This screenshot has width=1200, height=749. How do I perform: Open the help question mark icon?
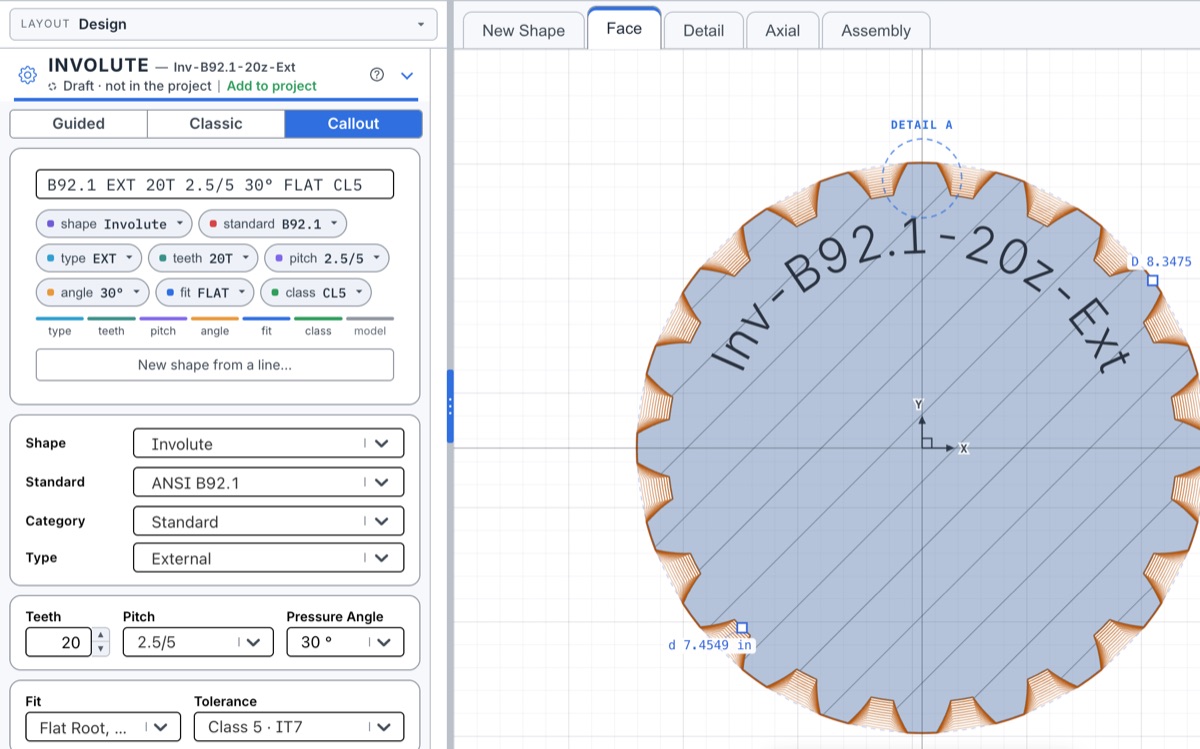click(x=377, y=75)
